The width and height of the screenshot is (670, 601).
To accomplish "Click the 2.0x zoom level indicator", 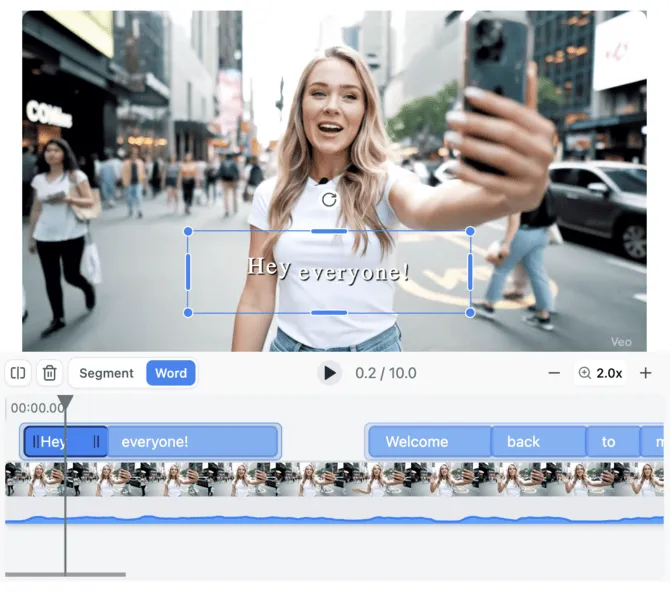I will pyautogui.click(x=600, y=373).
